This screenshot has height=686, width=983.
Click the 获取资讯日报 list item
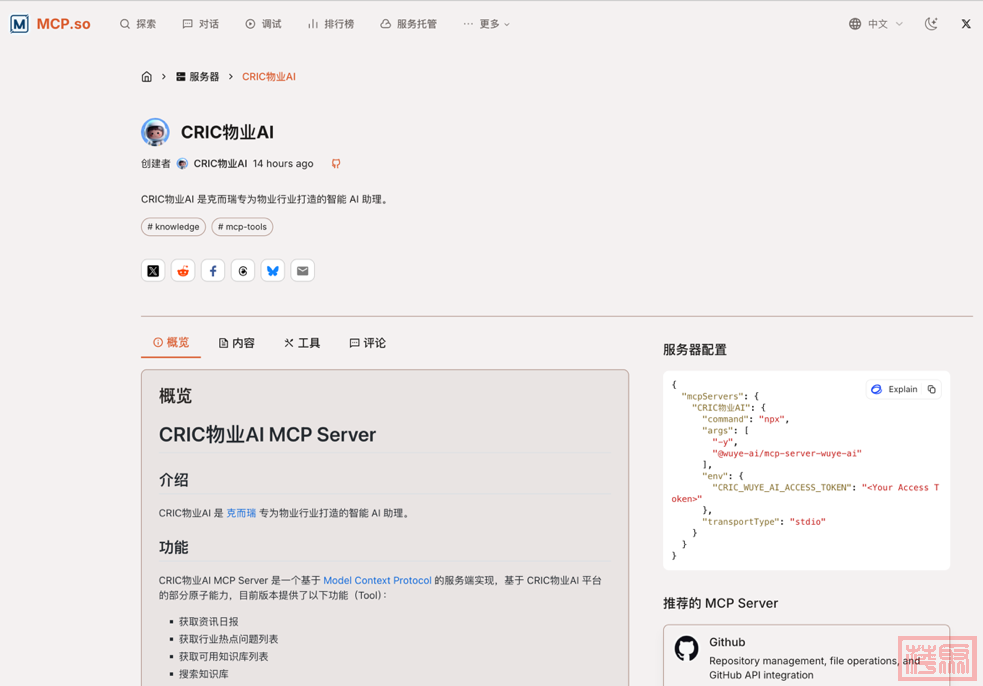tap(209, 621)
